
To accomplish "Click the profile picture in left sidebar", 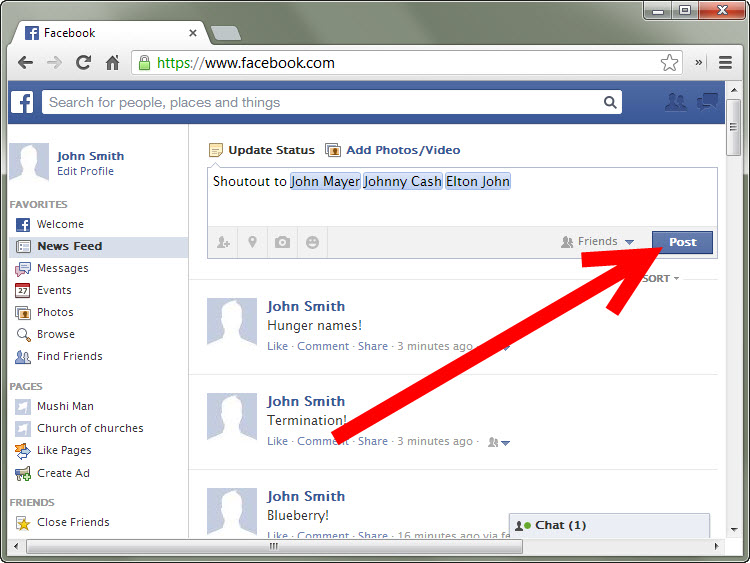I will coord(29,162).
